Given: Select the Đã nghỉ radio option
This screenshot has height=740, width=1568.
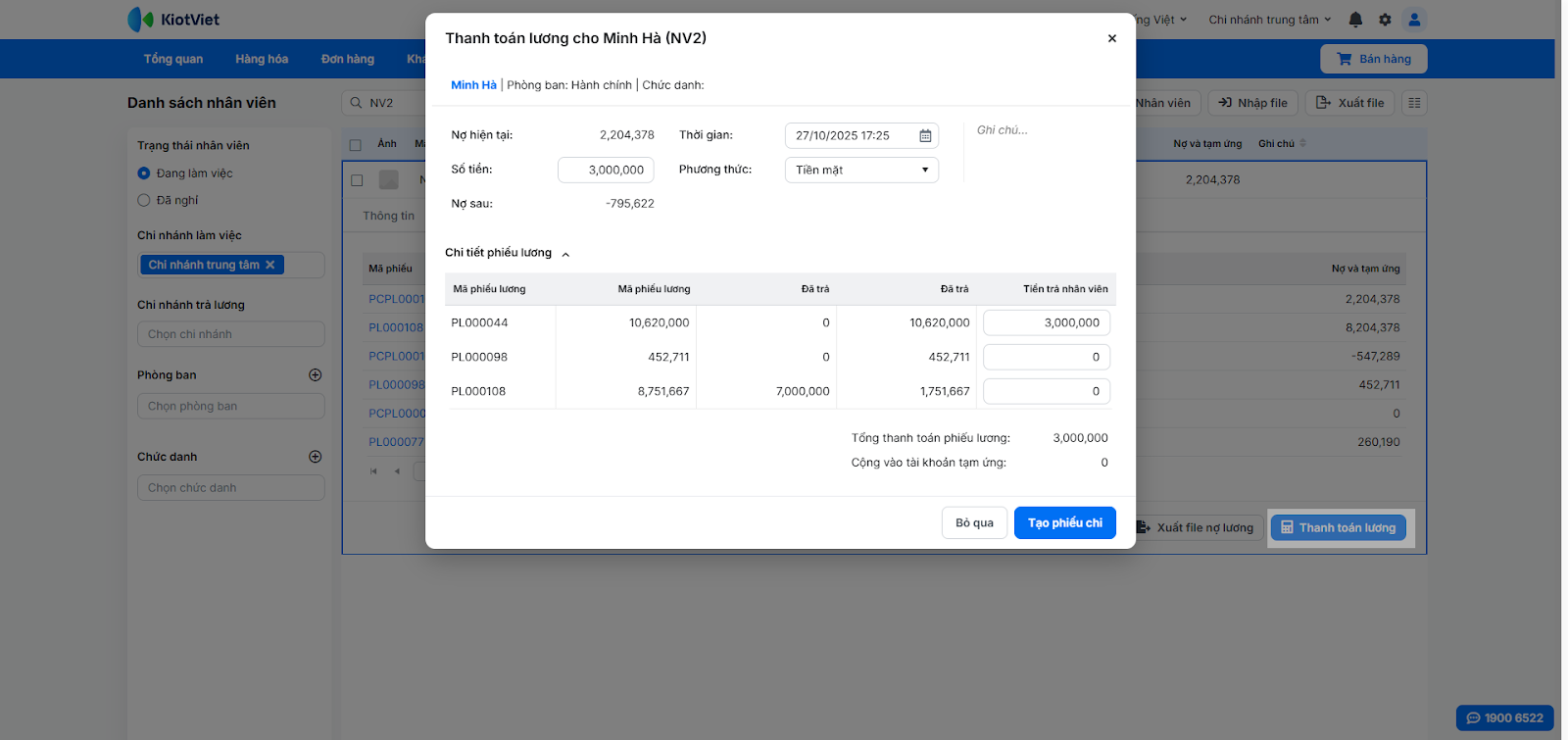Looking at the screenshot, I should click(x=144, y=200).
